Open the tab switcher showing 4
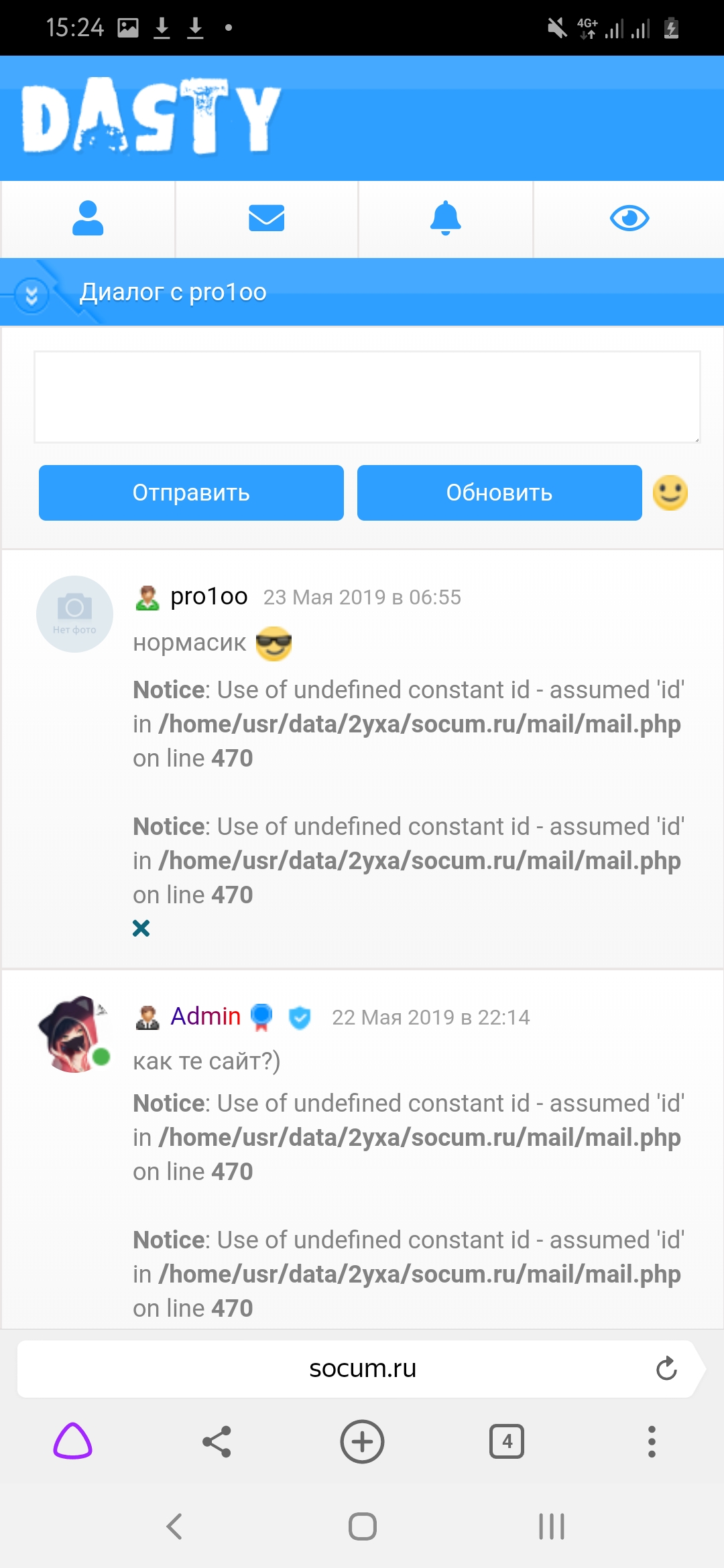Image resolution: width=724 pixels, height=1568 pixels. pyautogui.click(x=507, y=1441)
